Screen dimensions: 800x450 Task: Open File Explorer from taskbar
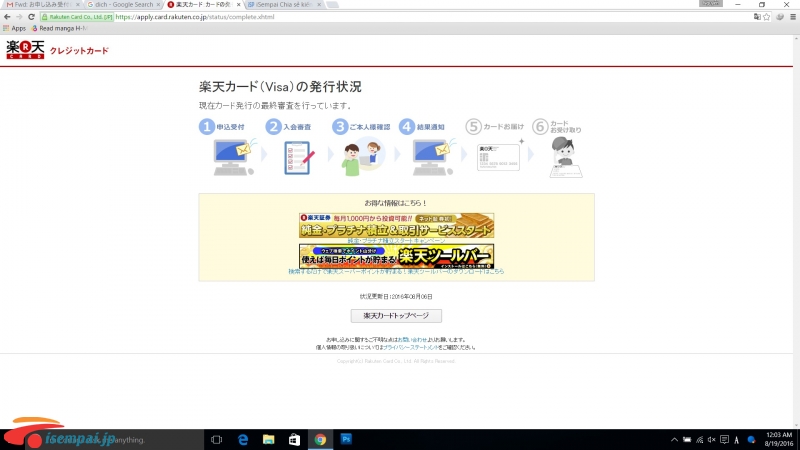click(268, 440)
